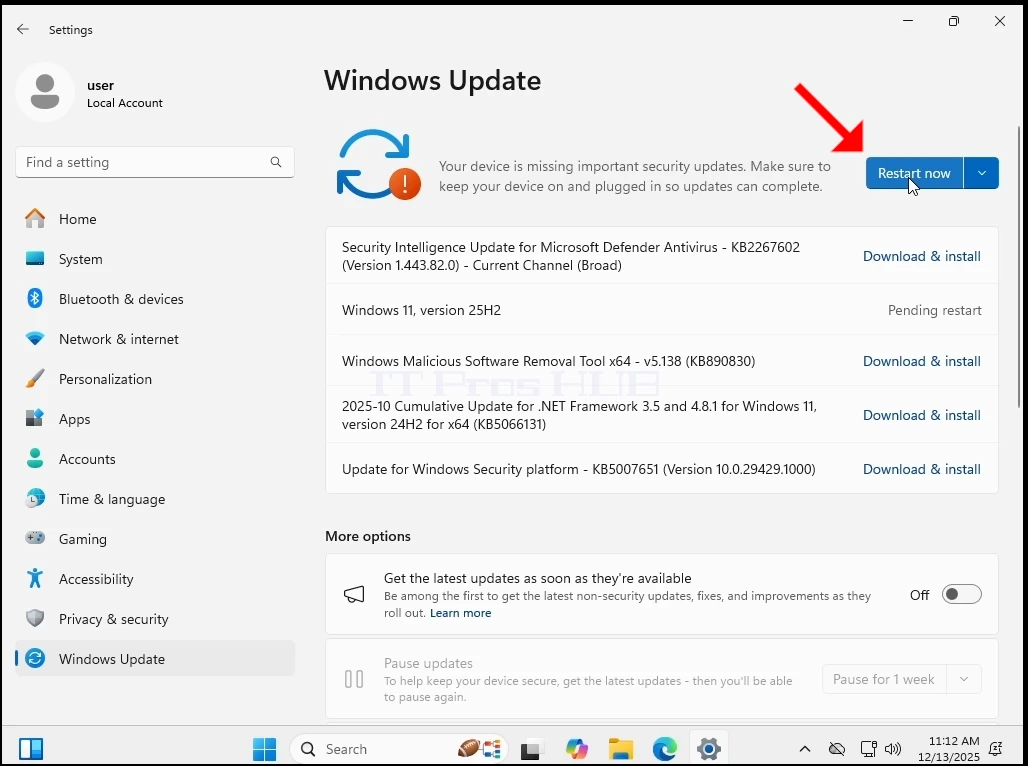Launch Copilot from the taskbar

(x=577, y=748)
